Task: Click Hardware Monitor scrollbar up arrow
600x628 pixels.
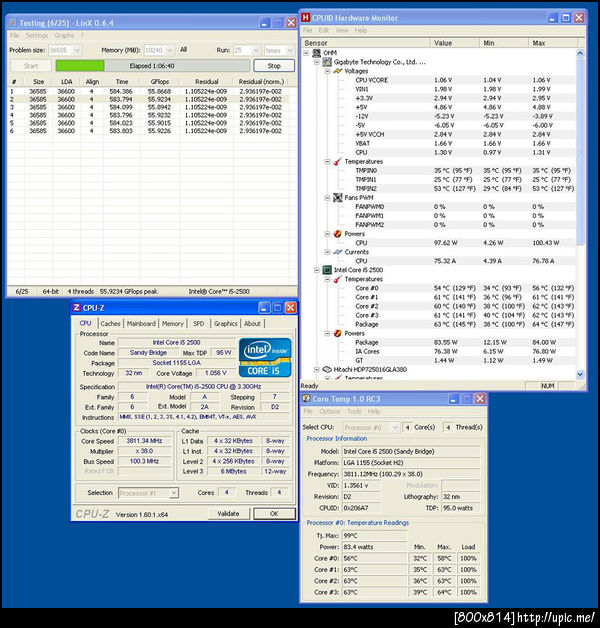Action: 580,53
